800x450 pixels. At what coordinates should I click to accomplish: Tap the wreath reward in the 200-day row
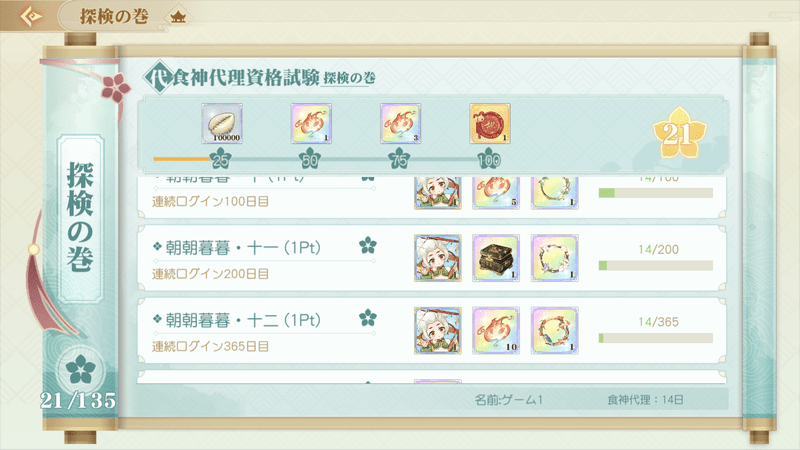click(x=555, y=258)
